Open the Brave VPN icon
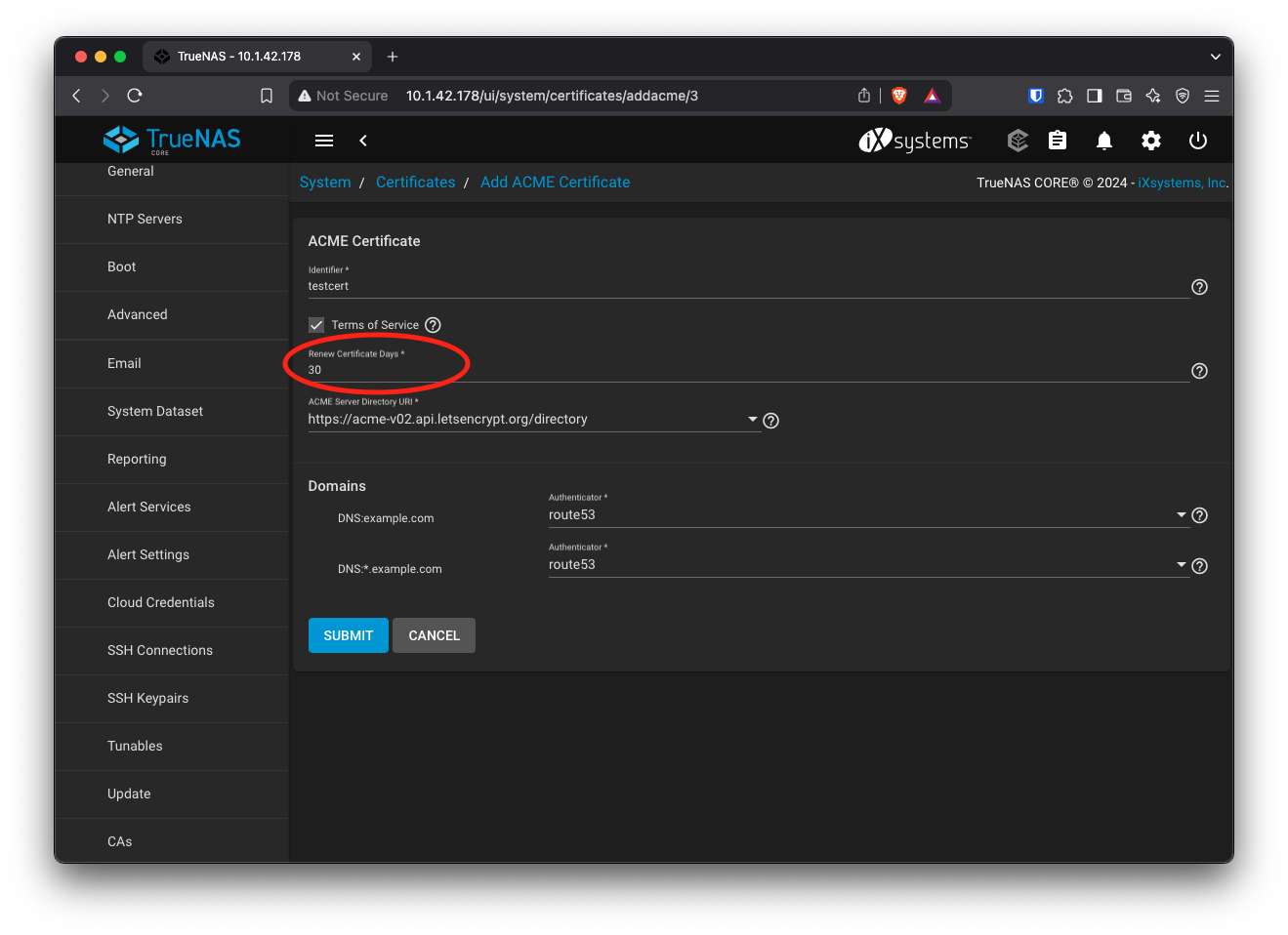 (x=1183, y=96)
